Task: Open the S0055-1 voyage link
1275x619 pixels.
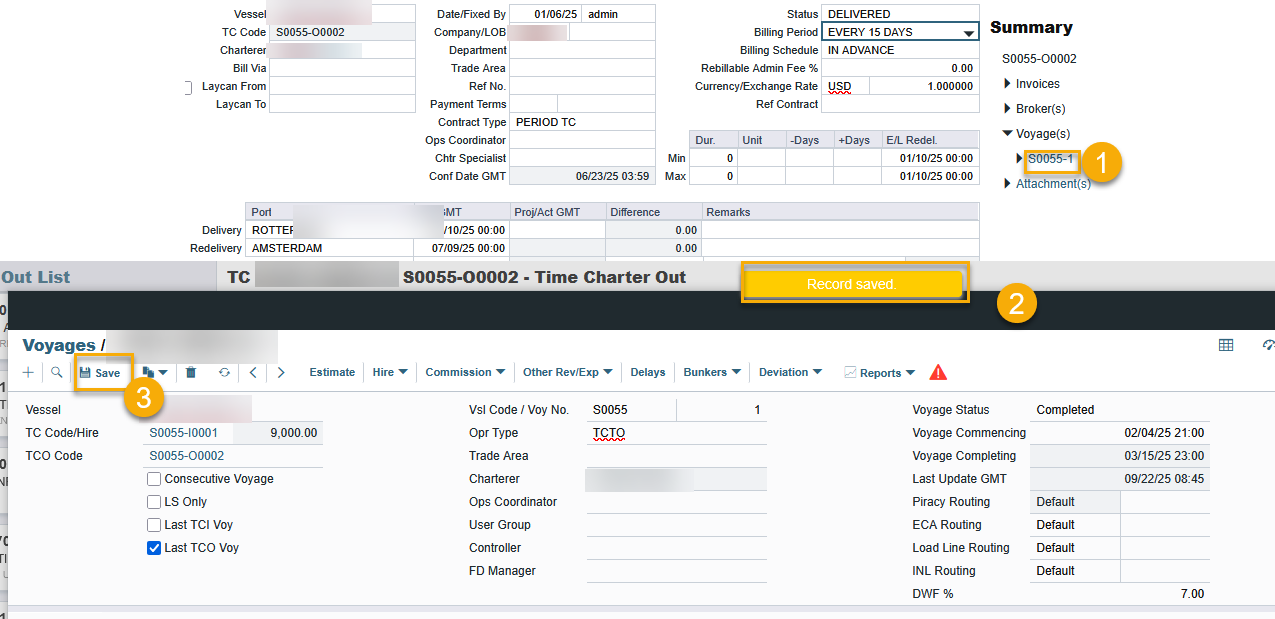Action: (x=1050, y=159)
